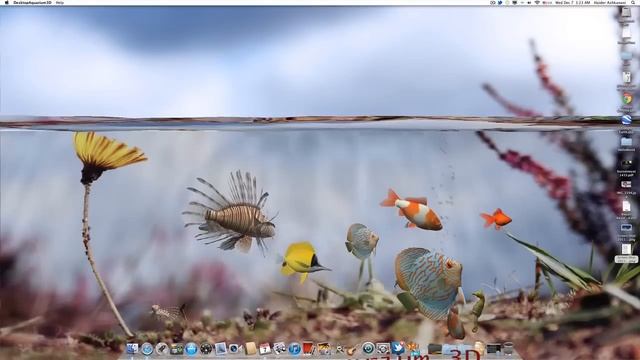The image size is (640, 360).
Task: Click the small orange goldfish
Action: coord(496,219)
